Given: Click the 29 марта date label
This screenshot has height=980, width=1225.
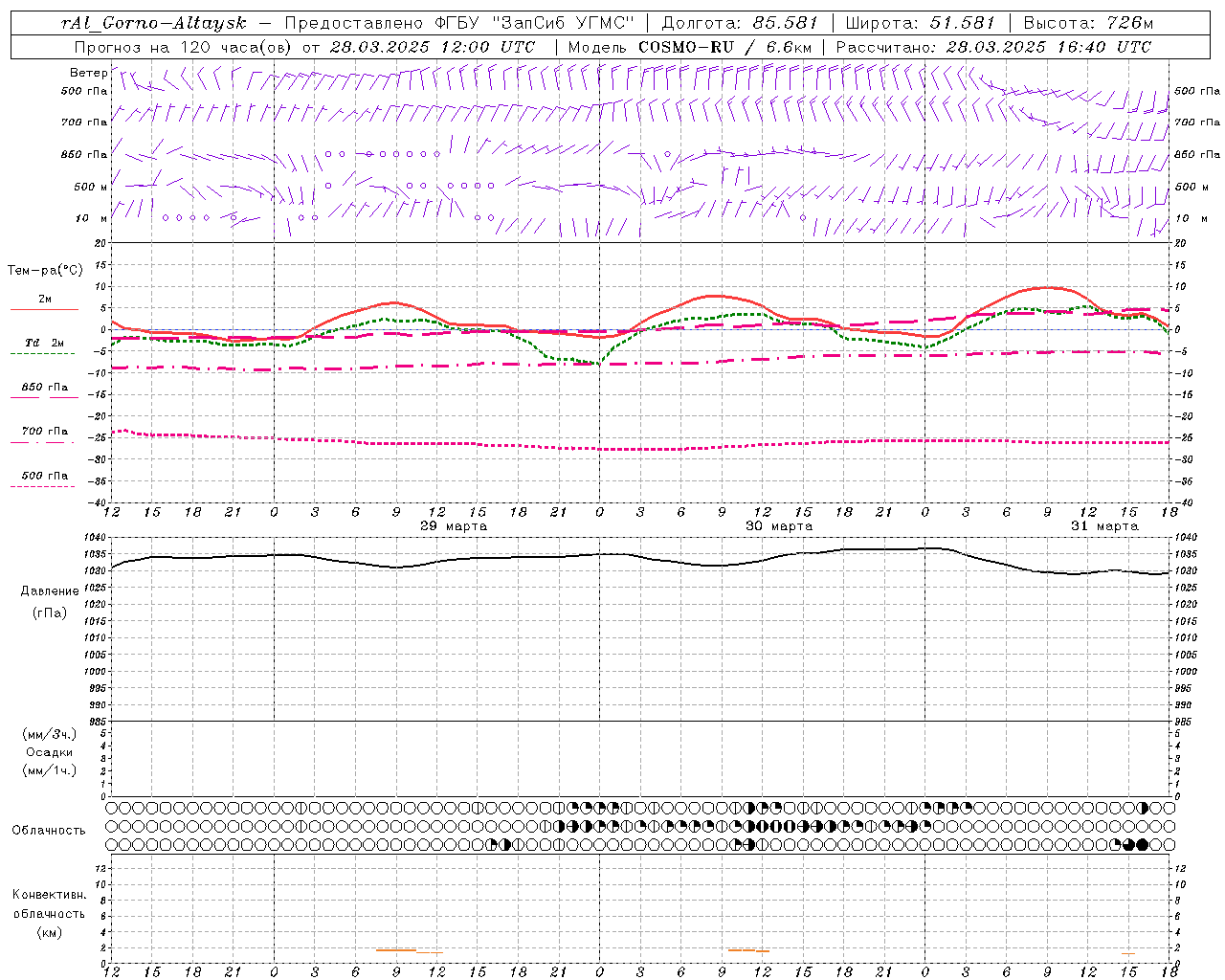Looking at the screenshot, I should 454,526.
